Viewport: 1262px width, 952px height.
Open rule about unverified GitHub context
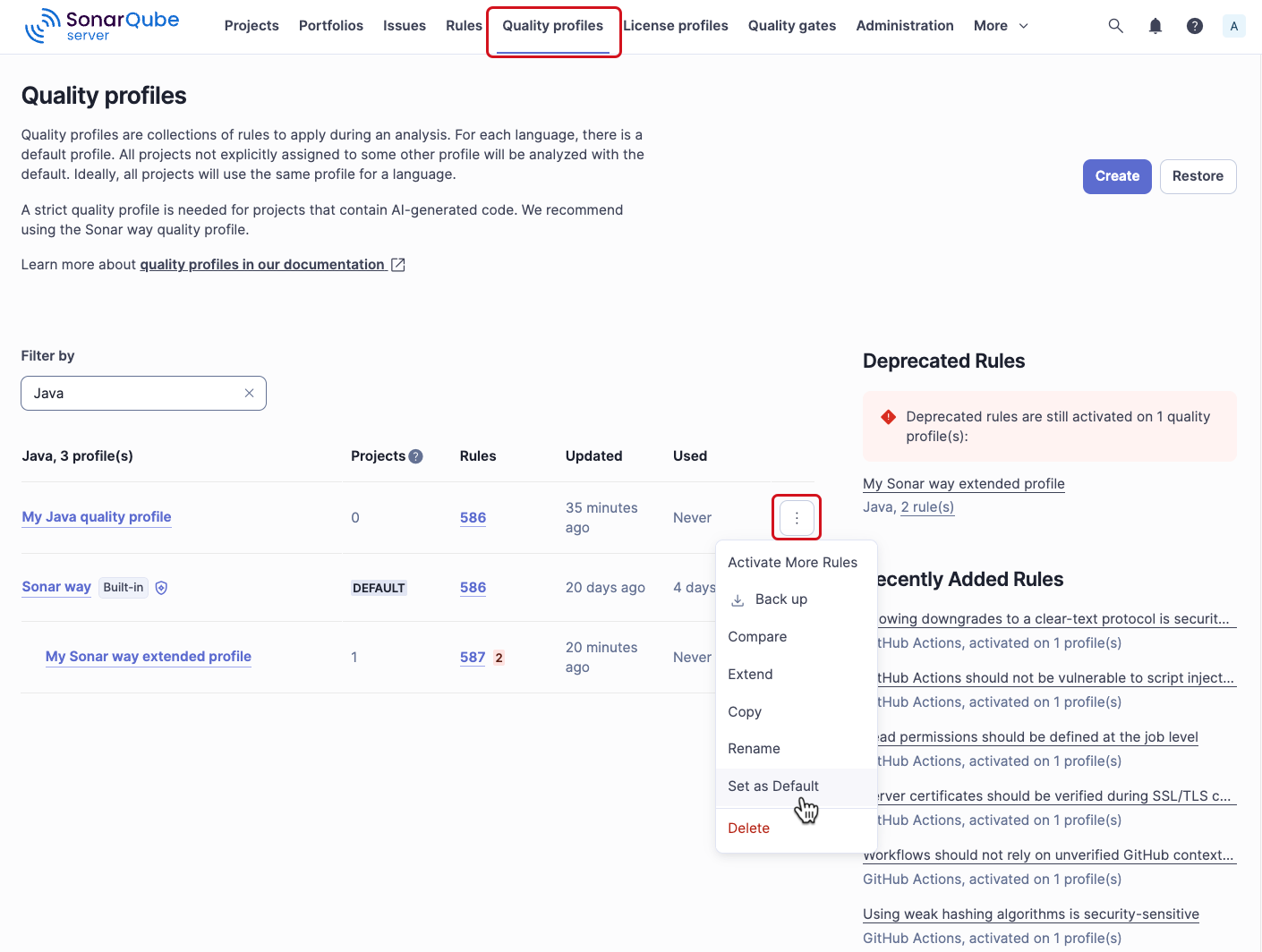[1049, 855]
